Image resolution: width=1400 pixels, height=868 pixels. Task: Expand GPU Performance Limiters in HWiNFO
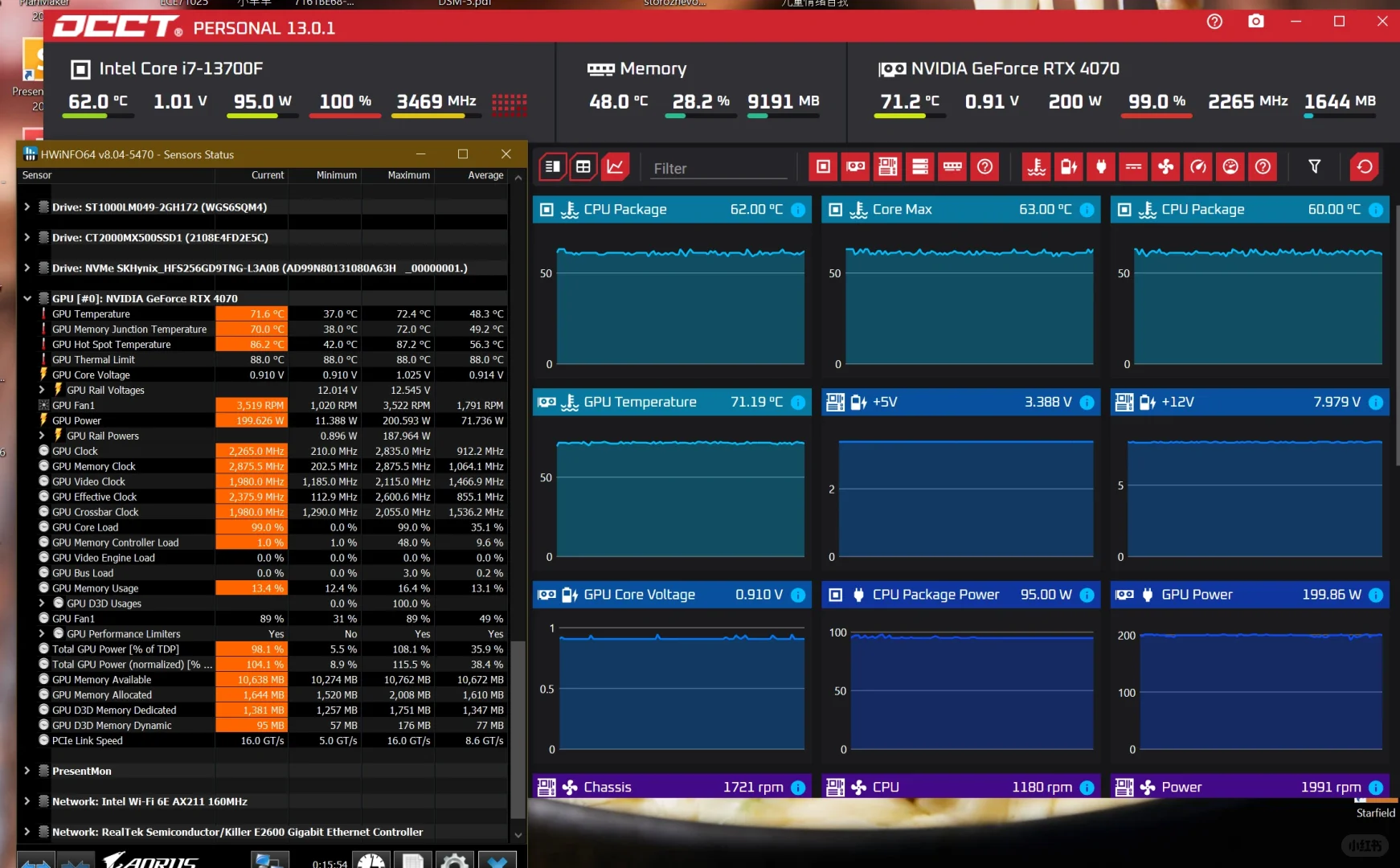click(43, 634)
